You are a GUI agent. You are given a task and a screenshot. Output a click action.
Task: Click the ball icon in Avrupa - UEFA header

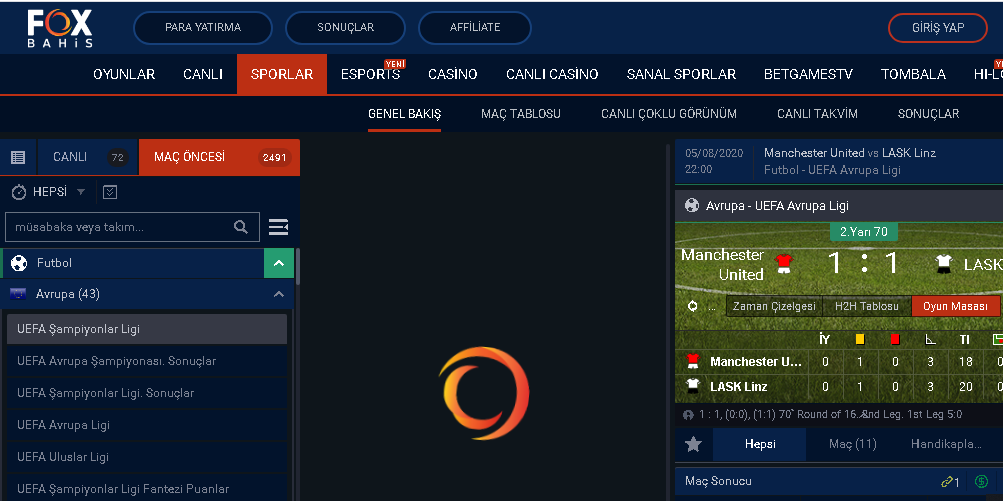tap(691, 205)
